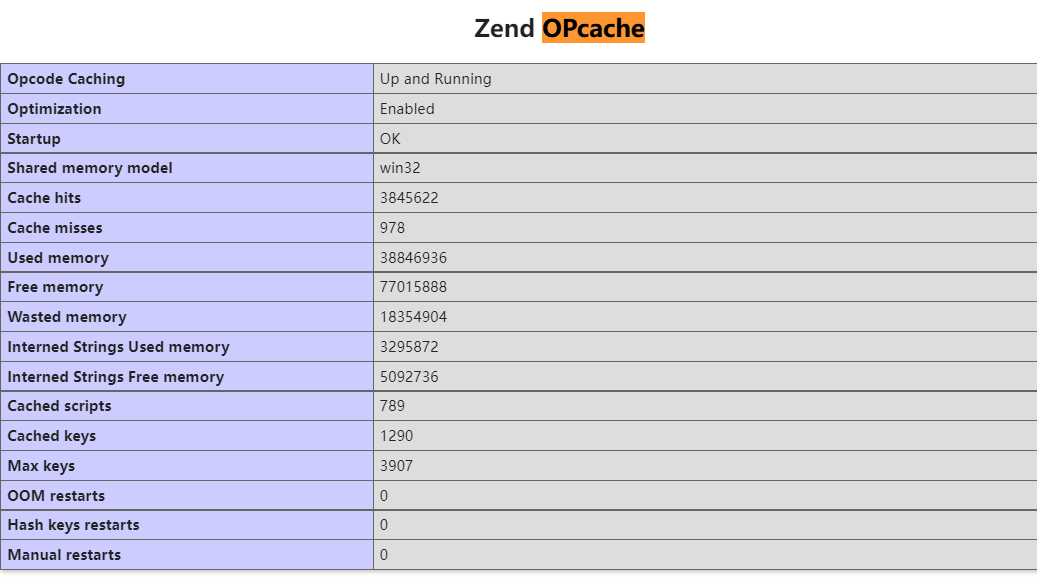
Task: Click the Zend word in title
Action: click(504, 28)
